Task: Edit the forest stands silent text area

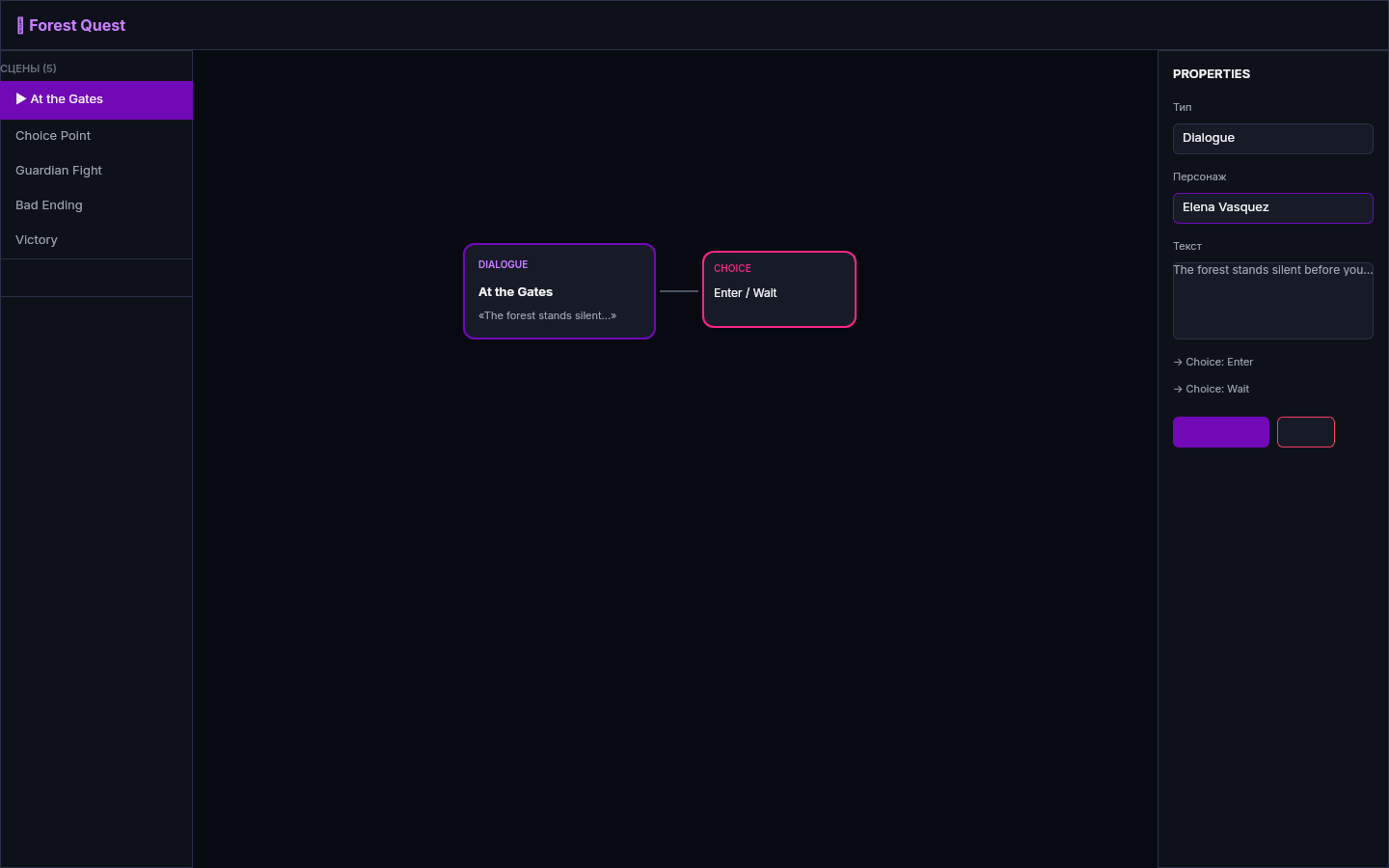Action: 1272,301
